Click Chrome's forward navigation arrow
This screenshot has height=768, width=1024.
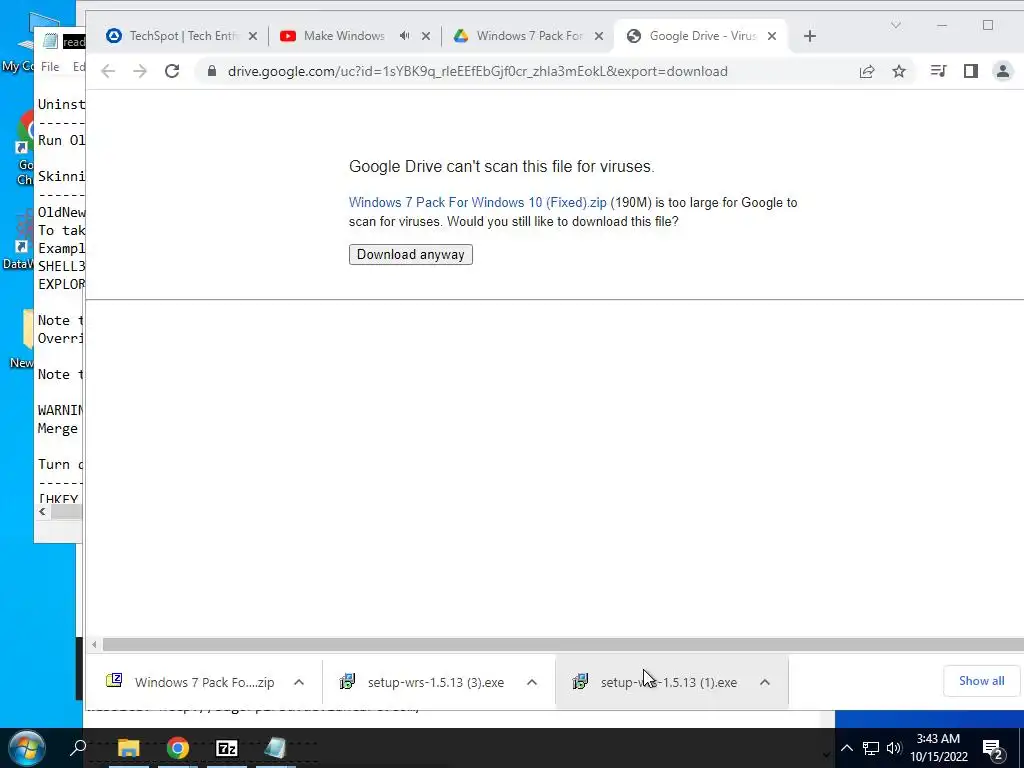(140, 71)
